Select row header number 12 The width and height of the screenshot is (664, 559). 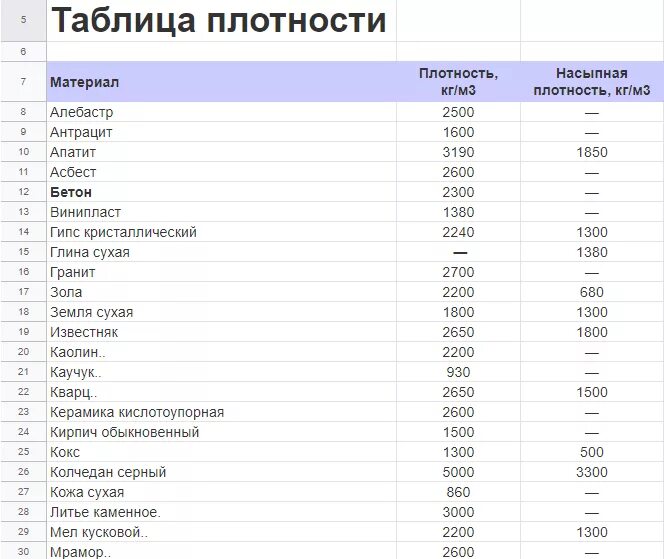[x=23, y=192]
